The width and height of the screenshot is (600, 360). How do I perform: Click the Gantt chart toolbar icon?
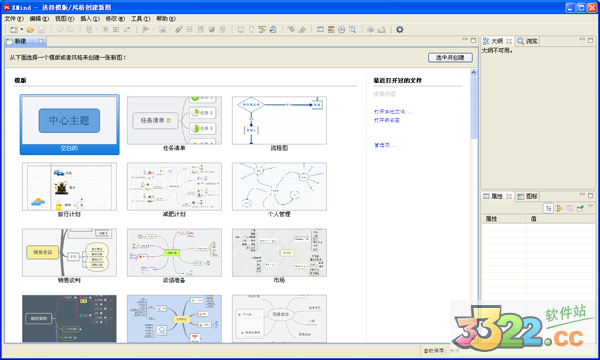tap(262, 29)
